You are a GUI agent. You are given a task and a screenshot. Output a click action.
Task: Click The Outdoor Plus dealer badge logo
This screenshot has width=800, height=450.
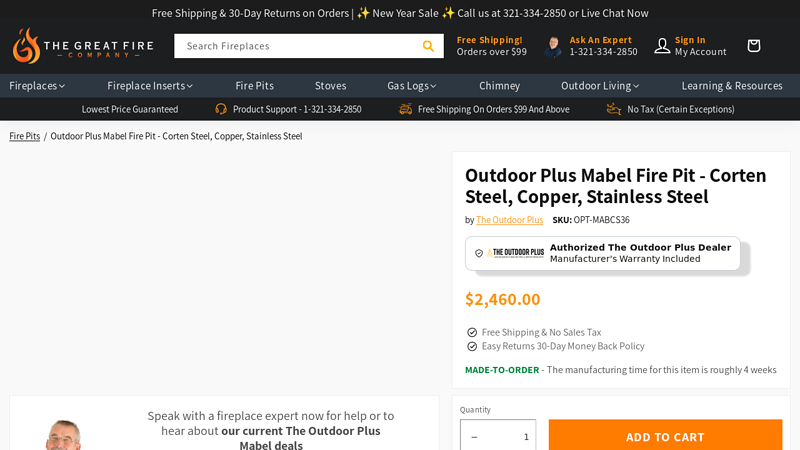coord(515,253)
